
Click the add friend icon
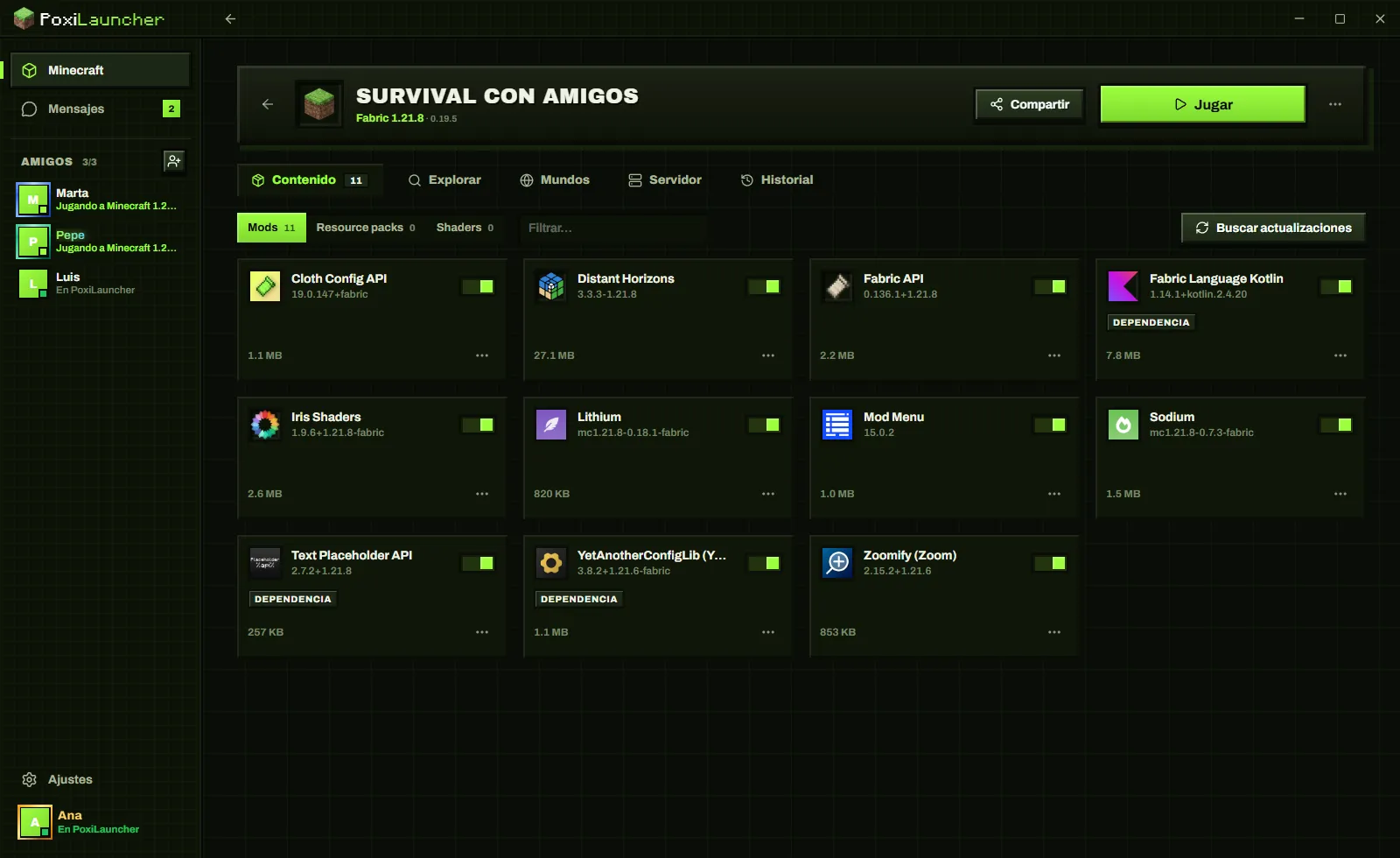coord(174,161)
